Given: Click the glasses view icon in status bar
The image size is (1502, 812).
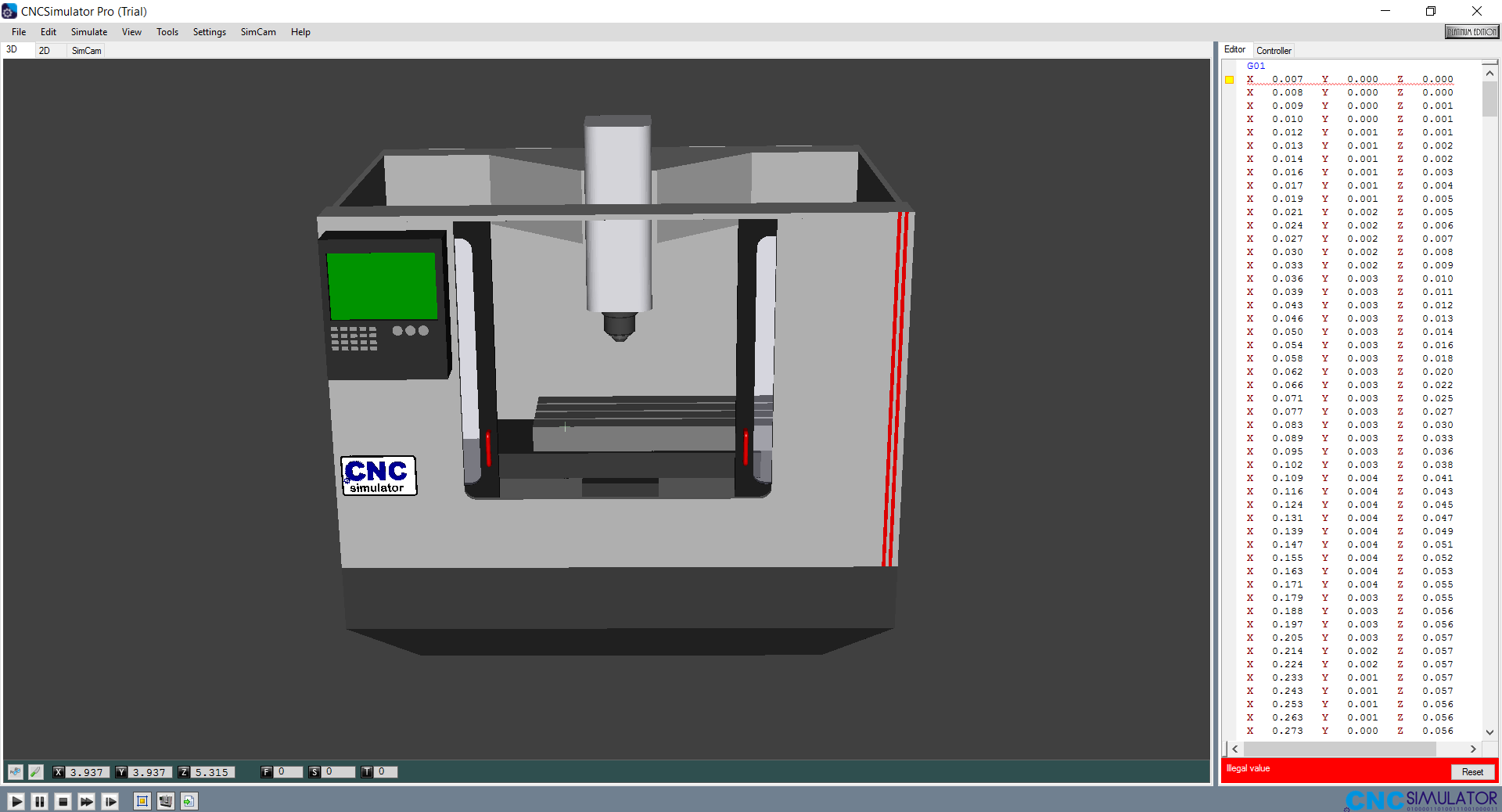Looking at the screenshot, I should point(16,772).
